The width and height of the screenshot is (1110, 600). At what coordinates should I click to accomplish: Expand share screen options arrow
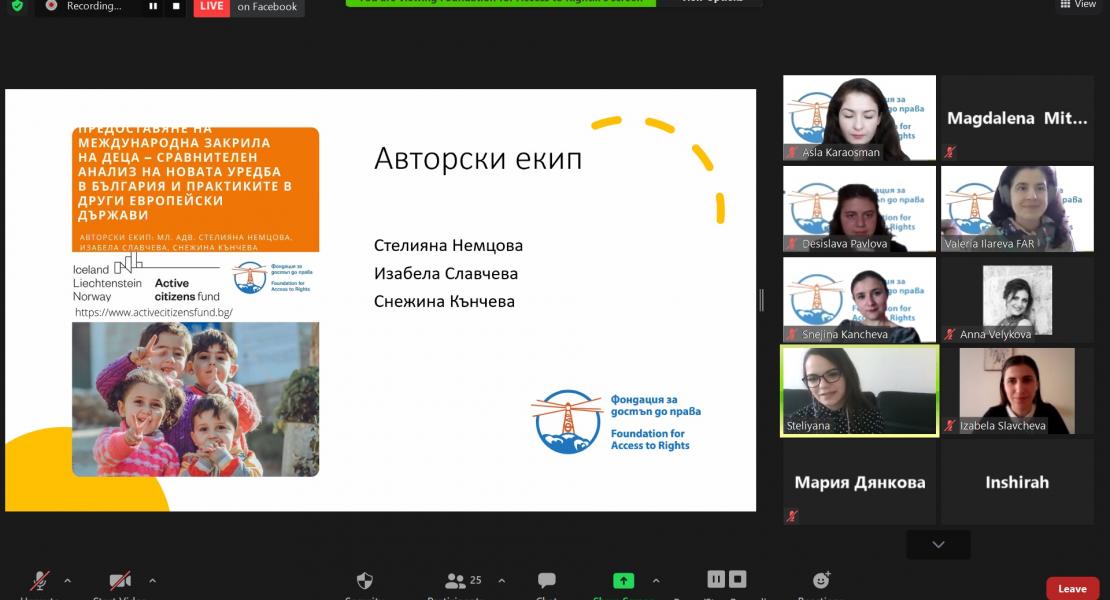(x=656, y=581)
